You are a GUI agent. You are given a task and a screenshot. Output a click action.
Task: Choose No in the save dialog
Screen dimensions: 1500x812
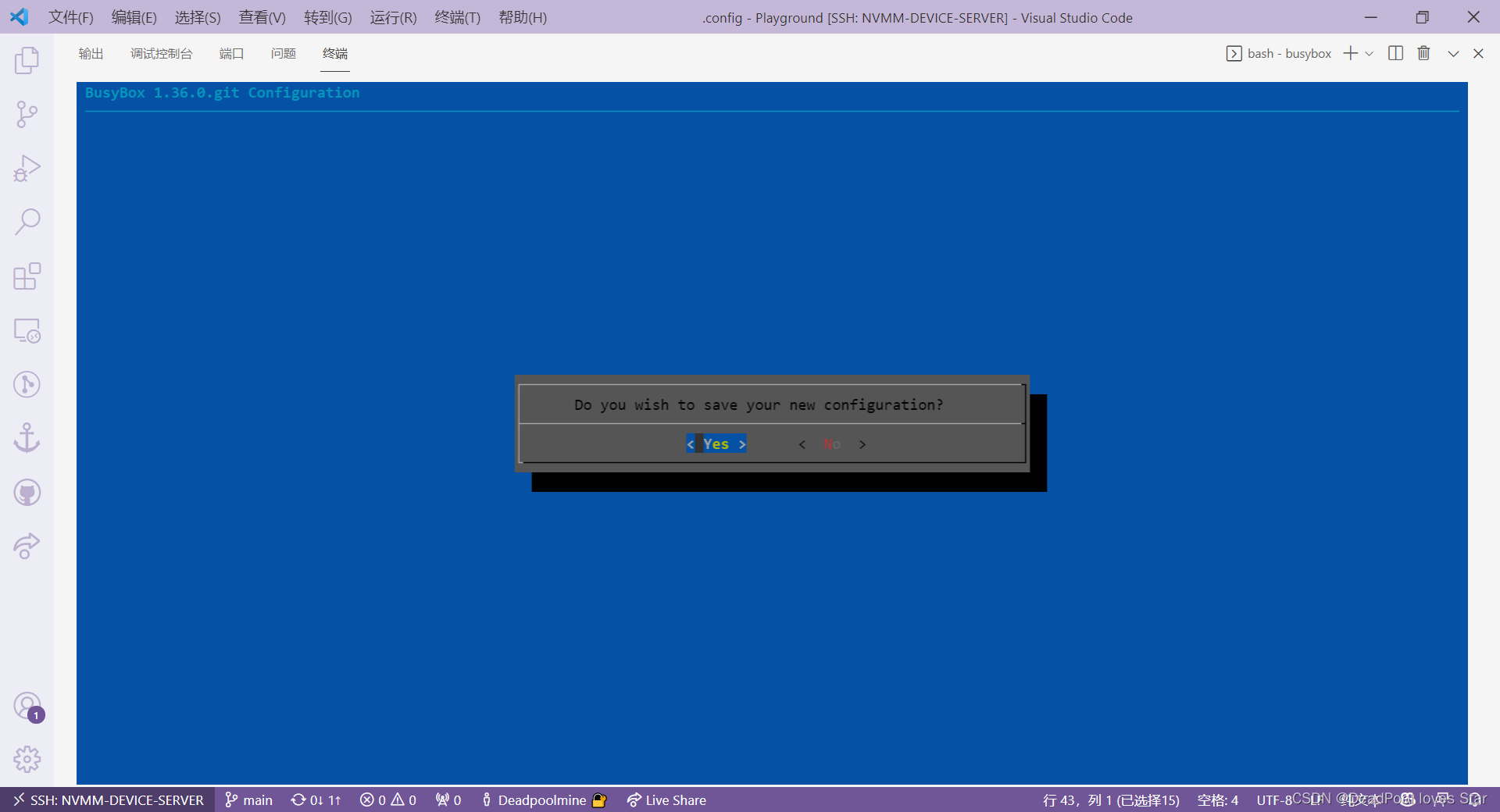832,443
